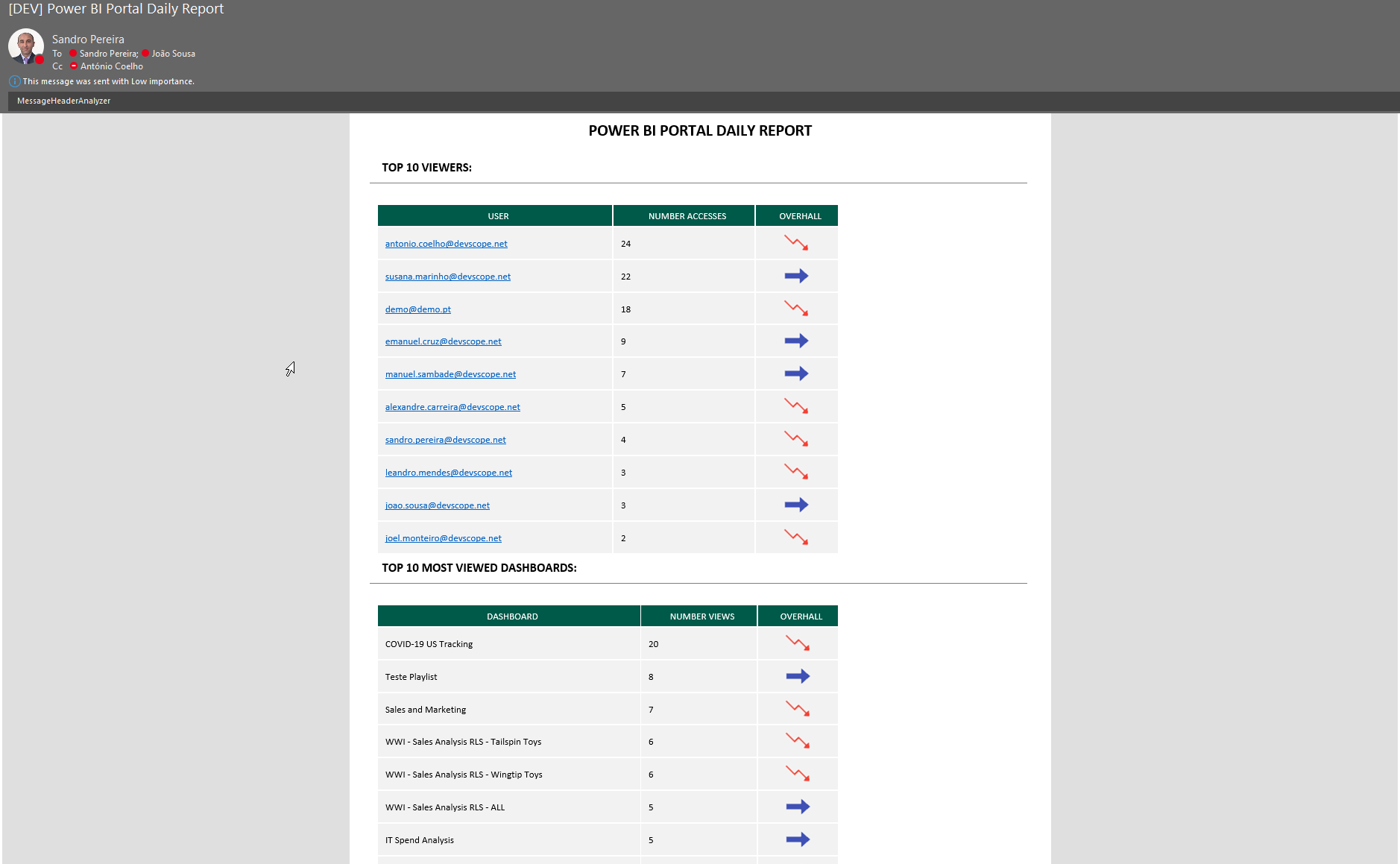Open the antonio.coelho@devscope.net email link
The image size is (1400, 864).
[446, 244]
